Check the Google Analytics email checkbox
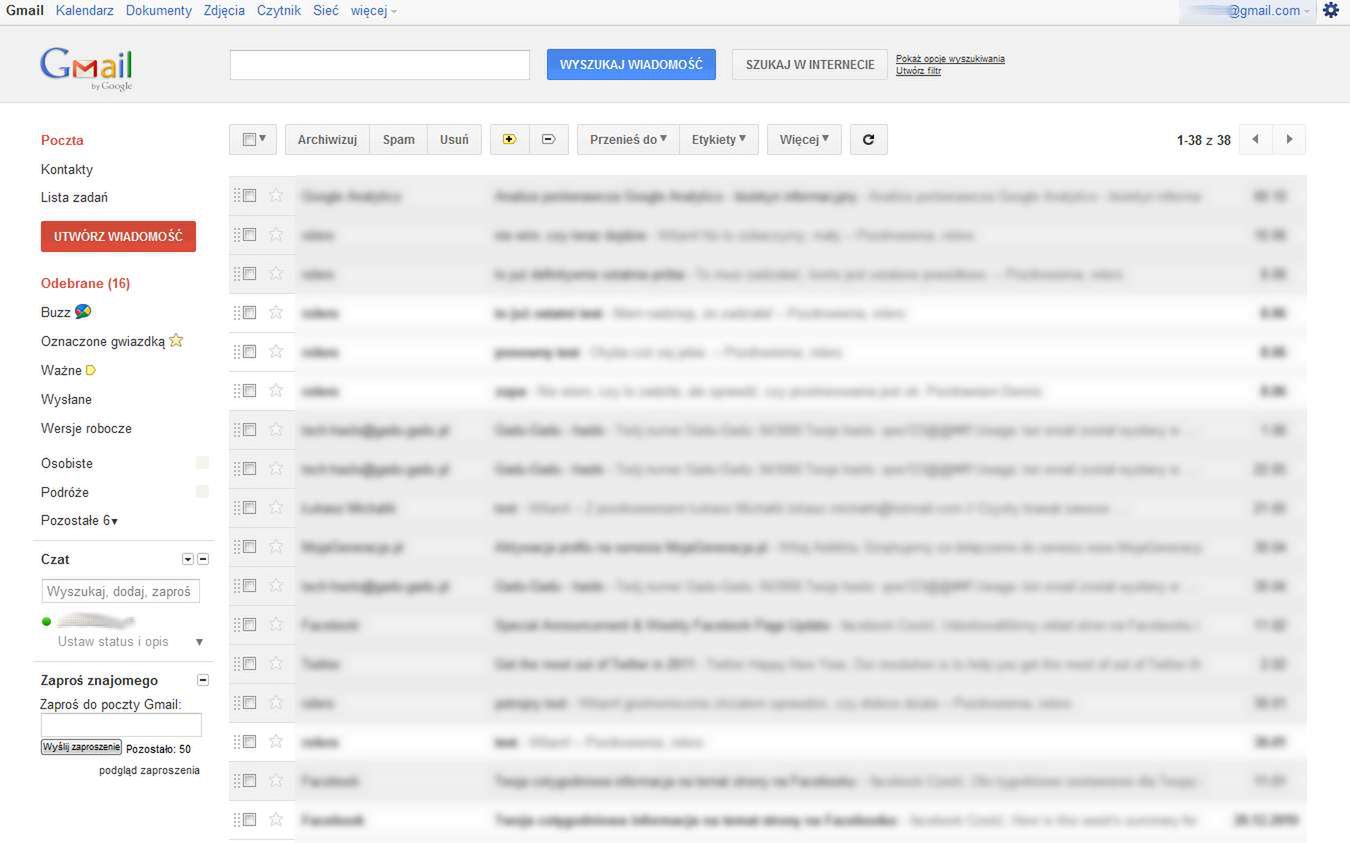Screen dimensions: 1350x843 [249, 196]
